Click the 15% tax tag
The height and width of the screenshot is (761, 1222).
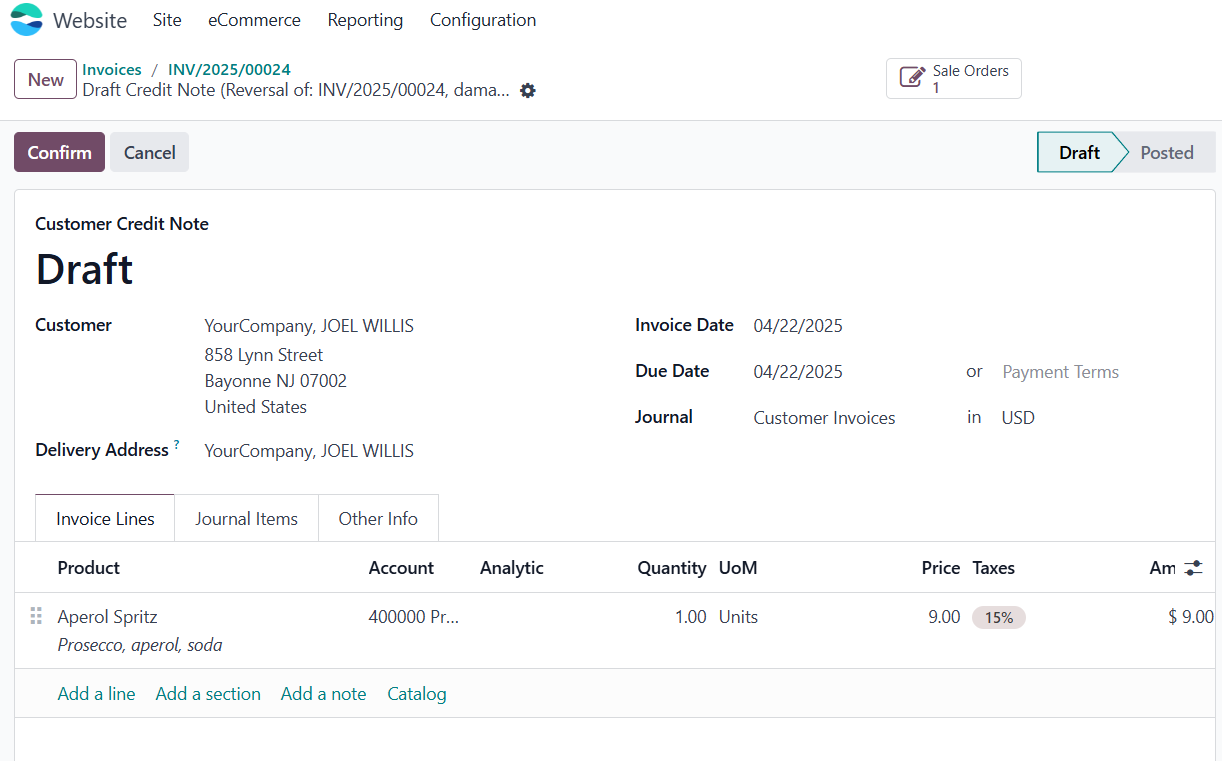(x=999, y=618)
